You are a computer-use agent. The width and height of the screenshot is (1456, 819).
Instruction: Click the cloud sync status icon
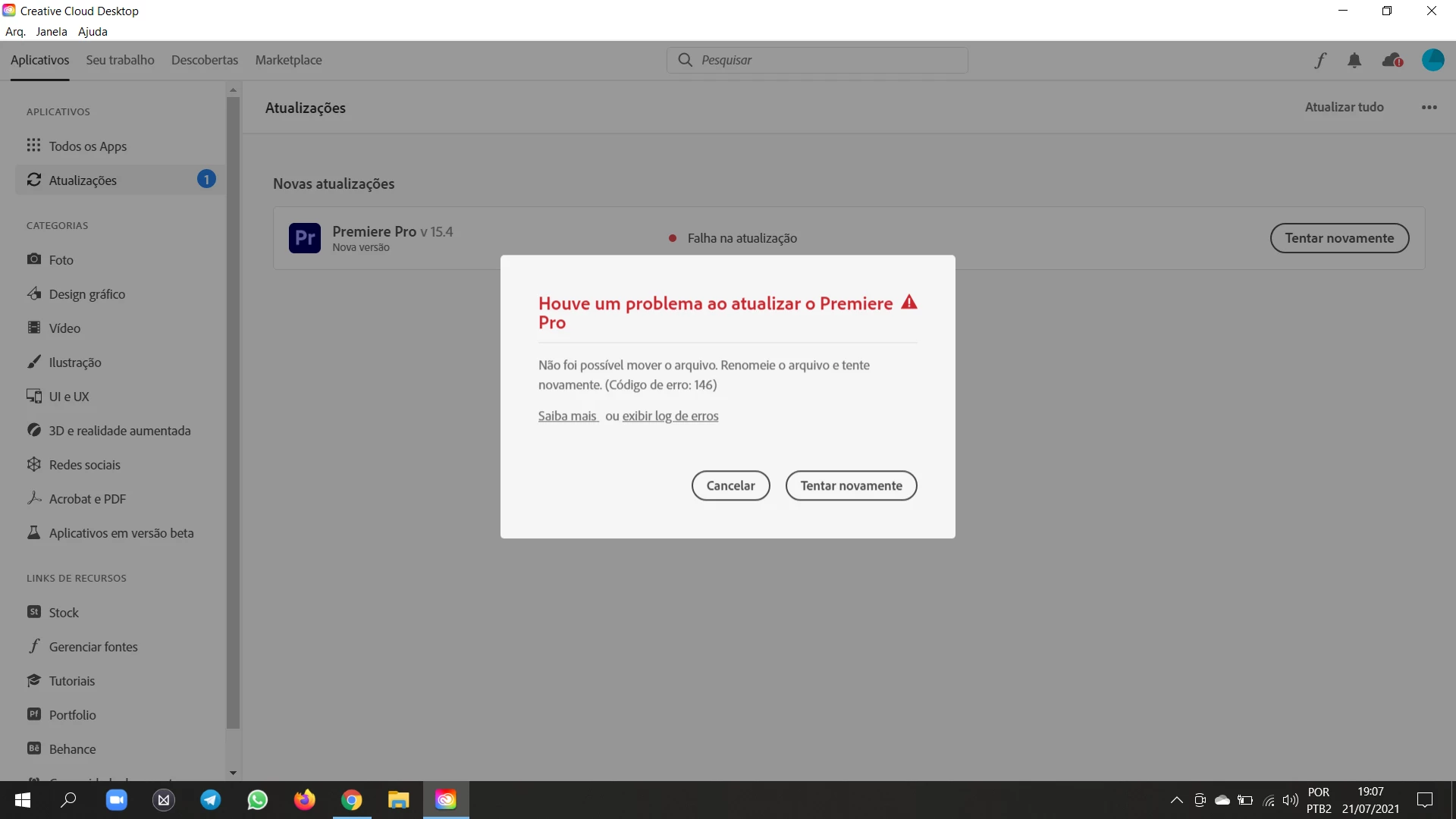coord(1392,61)
